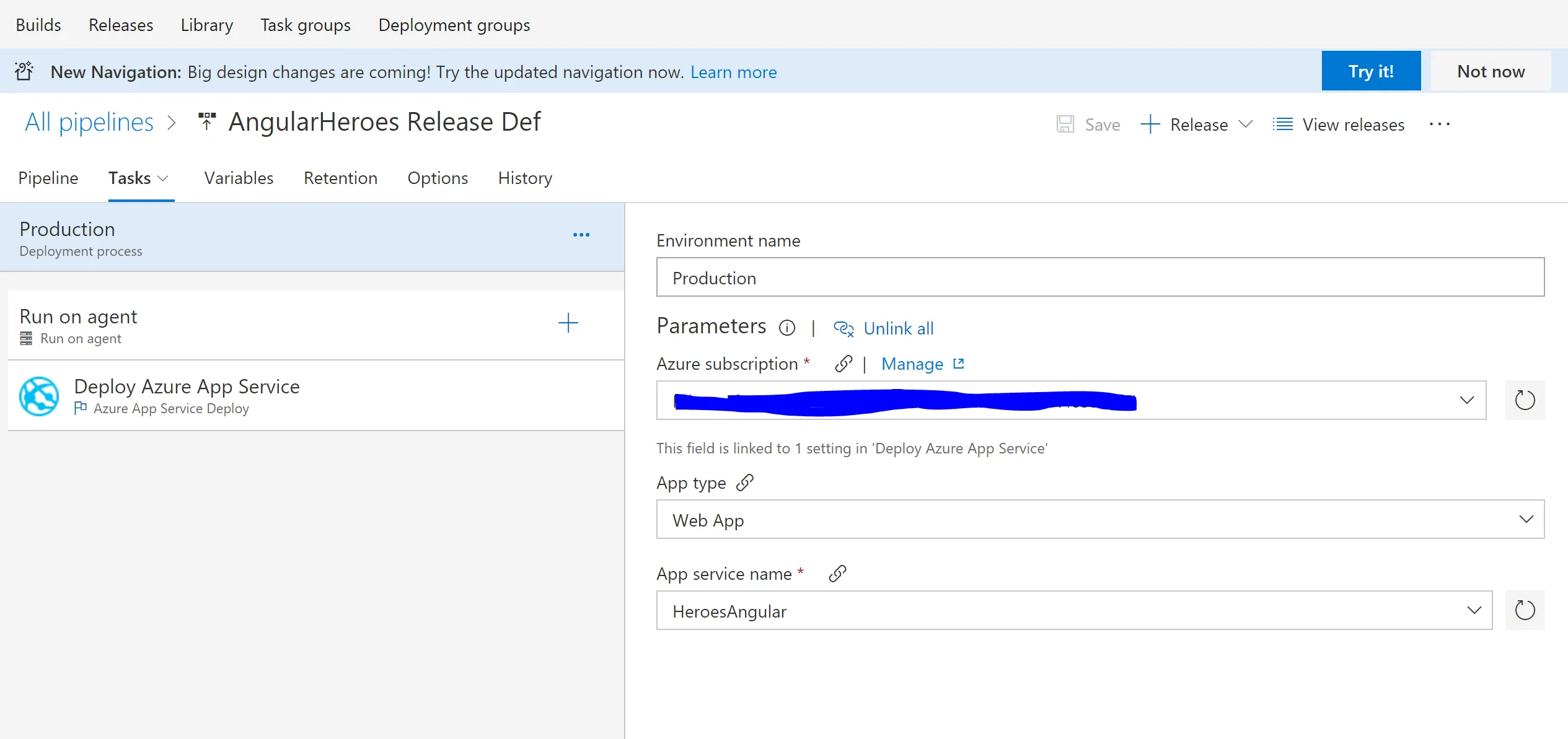Expand Azure subscription dropdown

coord(1466,400)
